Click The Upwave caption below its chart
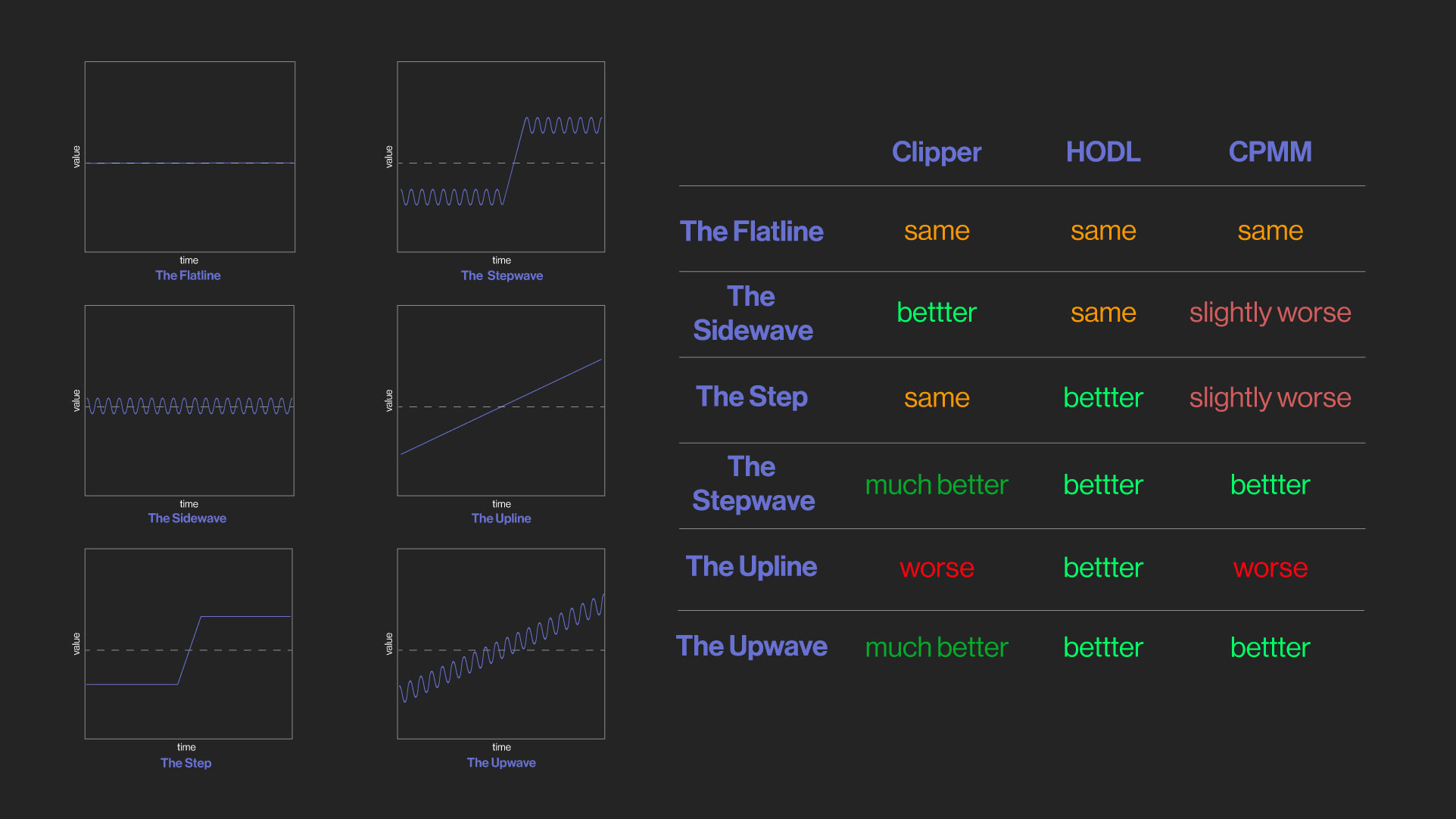Viewport: 1456px width, 819px height. coord(501,763)
